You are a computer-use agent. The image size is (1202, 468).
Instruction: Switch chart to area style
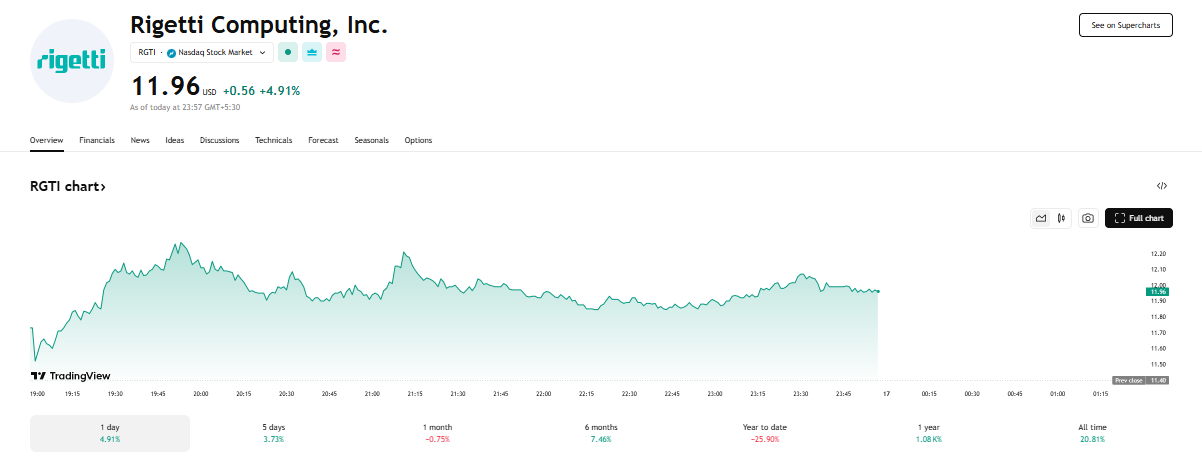tap(1041, 218)
